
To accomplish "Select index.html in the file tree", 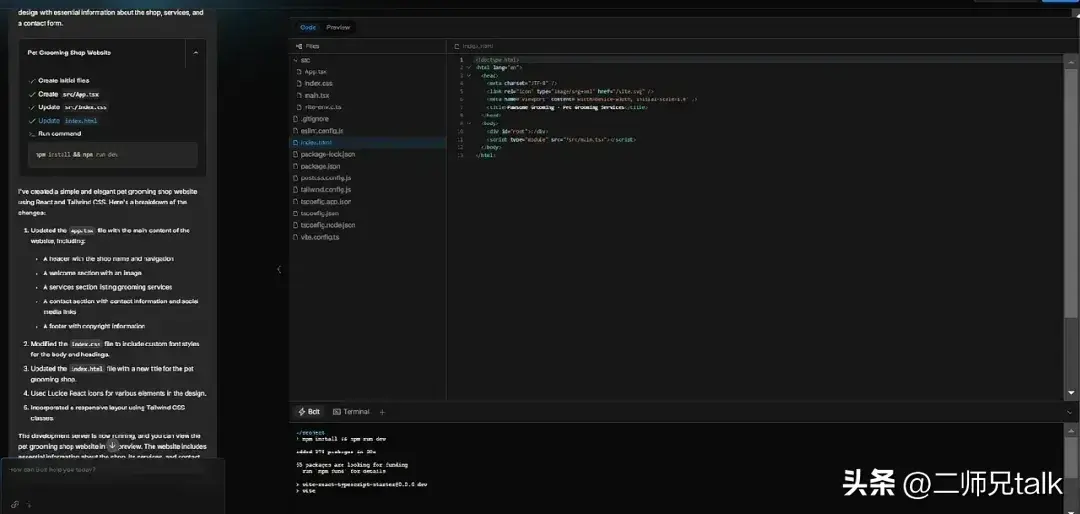I will coord(367,142).
